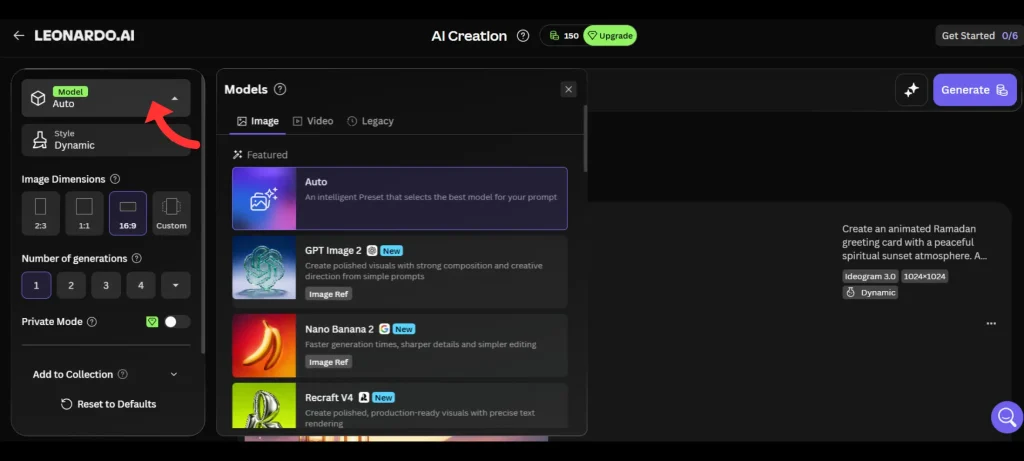Screen dimensions: 1024x461
Task: Select the 1:1 aspect ratio
Action: click(84, 214)
